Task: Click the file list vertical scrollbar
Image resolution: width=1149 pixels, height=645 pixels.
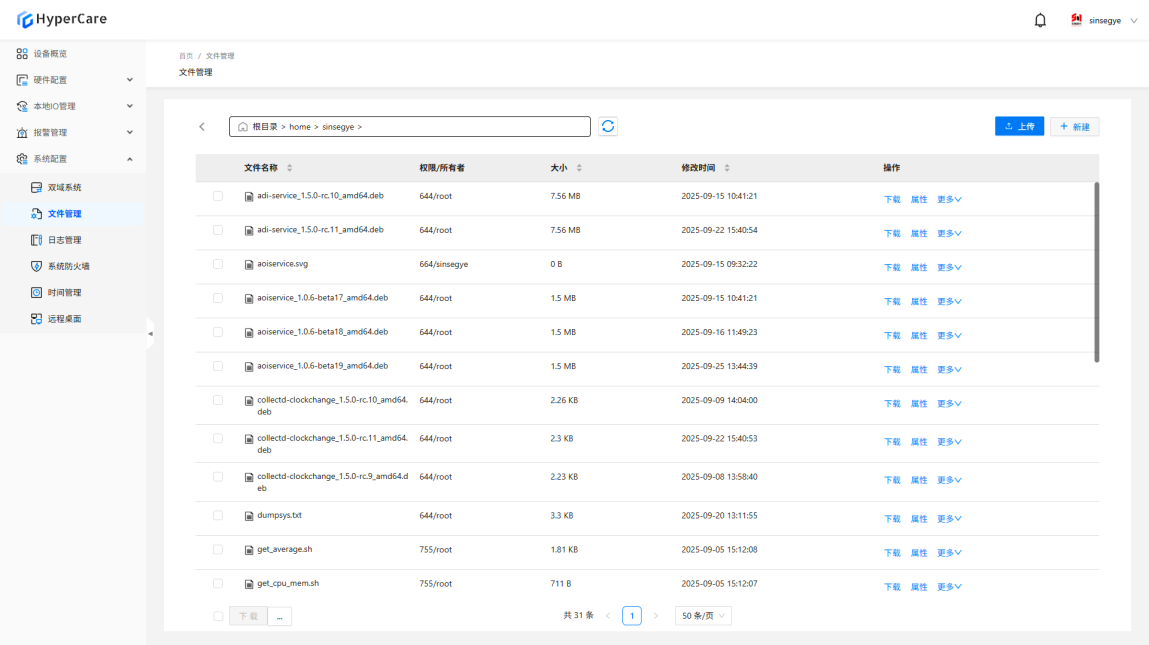Action: pyautogui.click(x=1097, y=272)
